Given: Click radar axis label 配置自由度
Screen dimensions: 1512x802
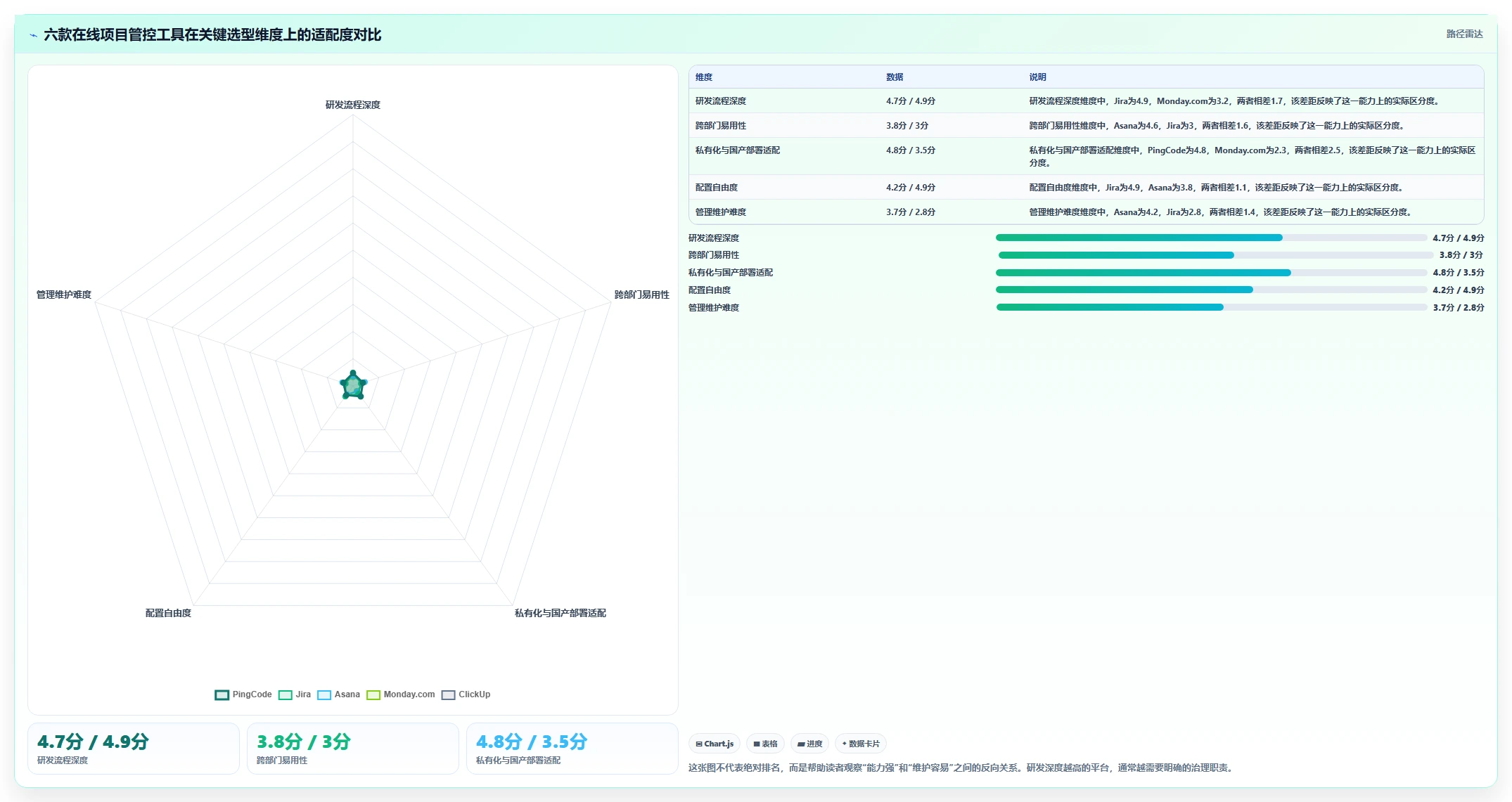Looking at the screenshot, I should pos(168,613).
